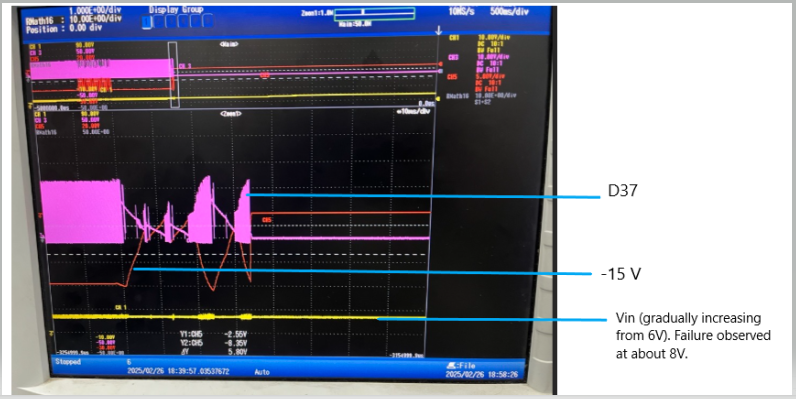The height and width of the screenshot is (399, 796).
Task: Click the 500ms/div timebase readout
Action: [509, 11]
